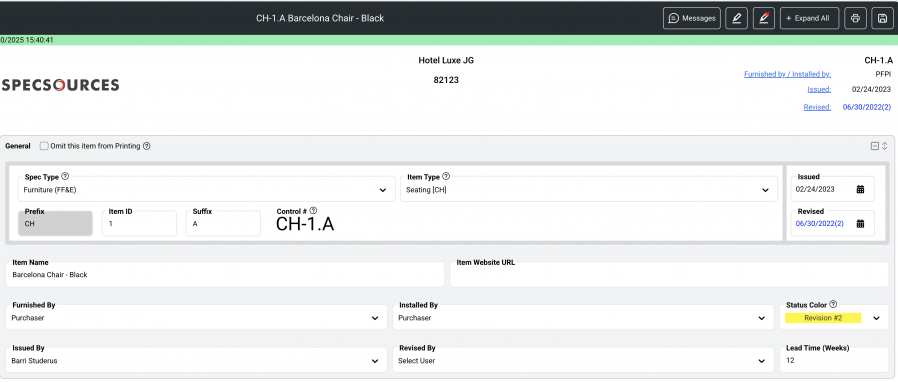Viewport: 898px width, 382px height.
Task: Click the Revised link in header
Action: coord(818,107)
